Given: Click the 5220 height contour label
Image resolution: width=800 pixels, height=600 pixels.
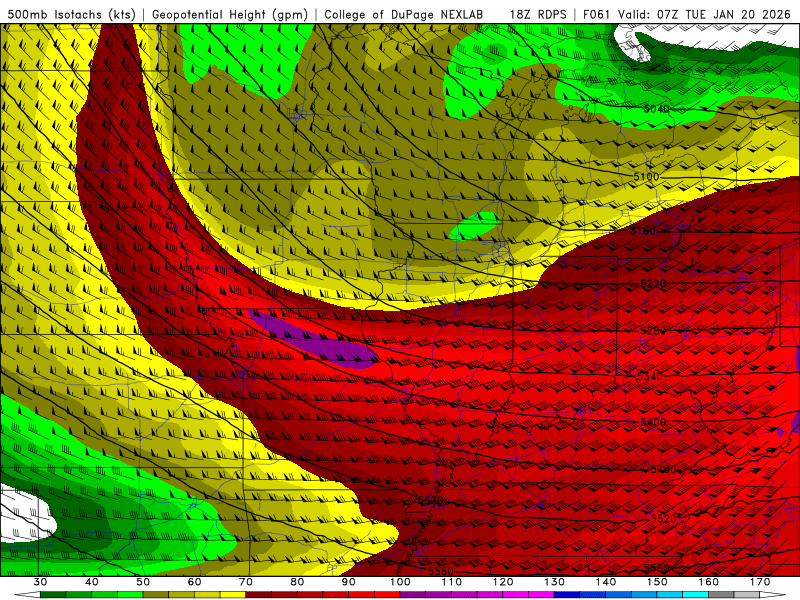Looking at the screenshot, I should click(x=653, y=283).
